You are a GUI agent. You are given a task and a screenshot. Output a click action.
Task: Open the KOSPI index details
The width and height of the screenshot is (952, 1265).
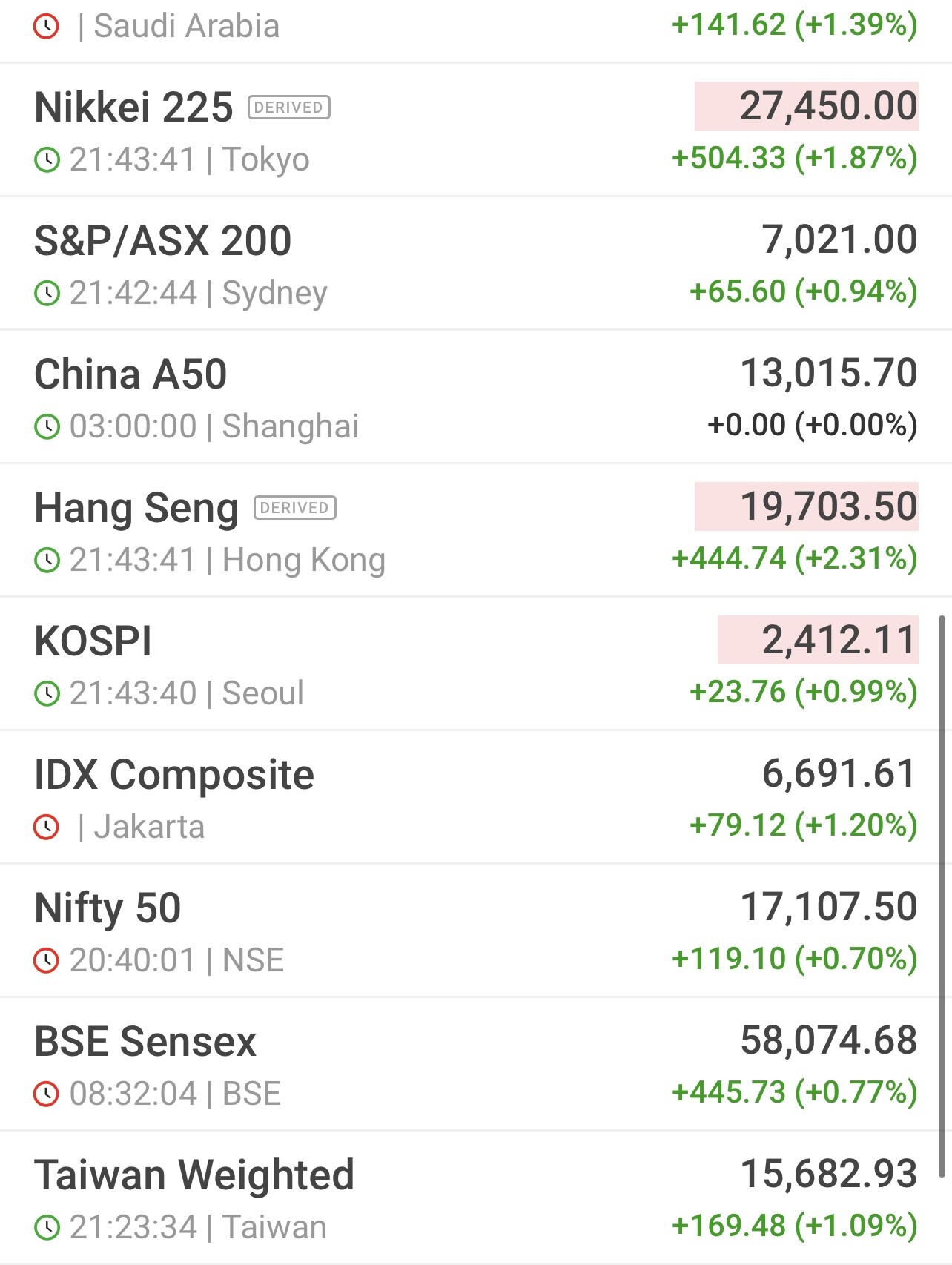coord(93,641)
